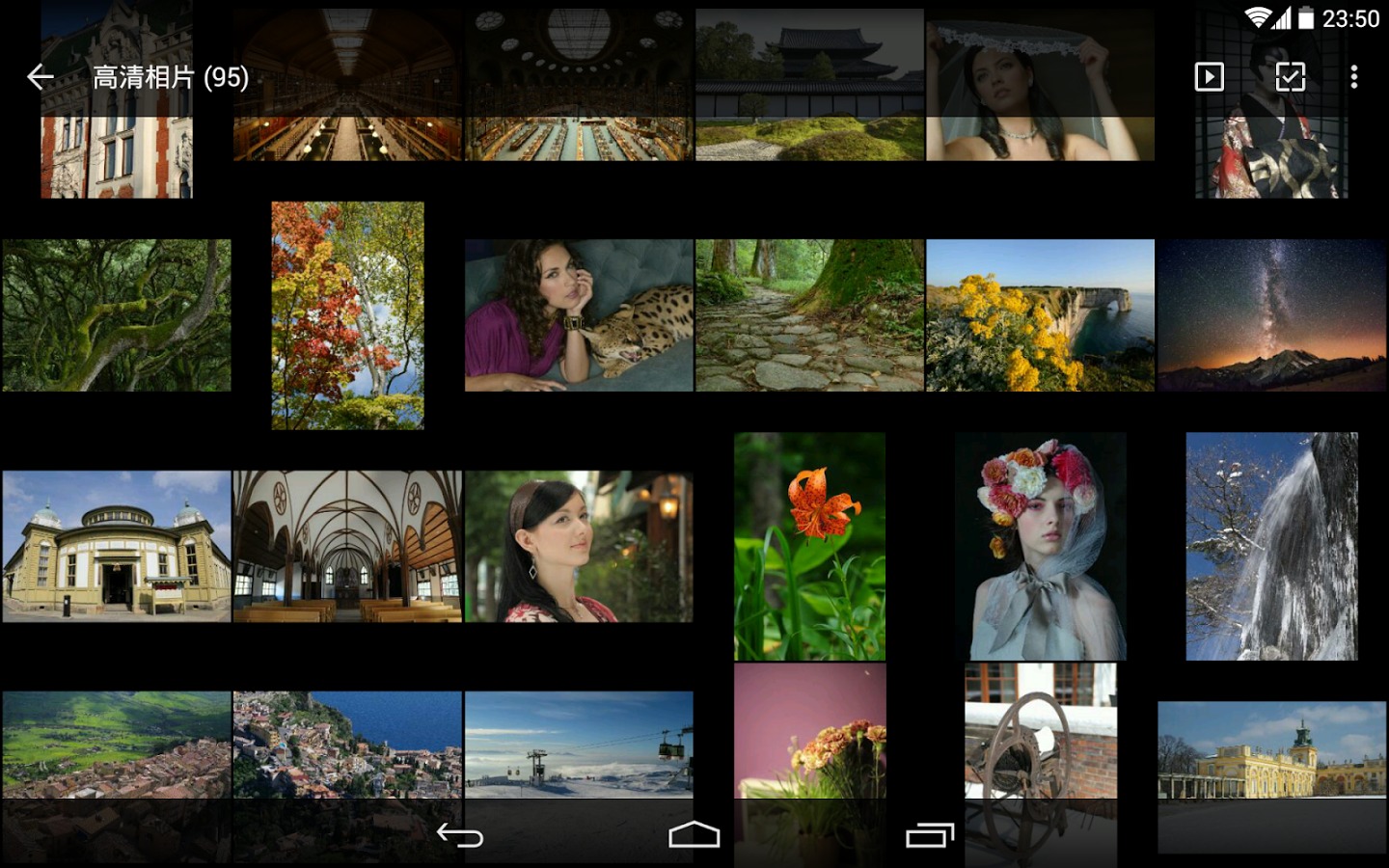Open the yellow domed building photo
This screenshot has height=868, width=1389.
(116, 546)
